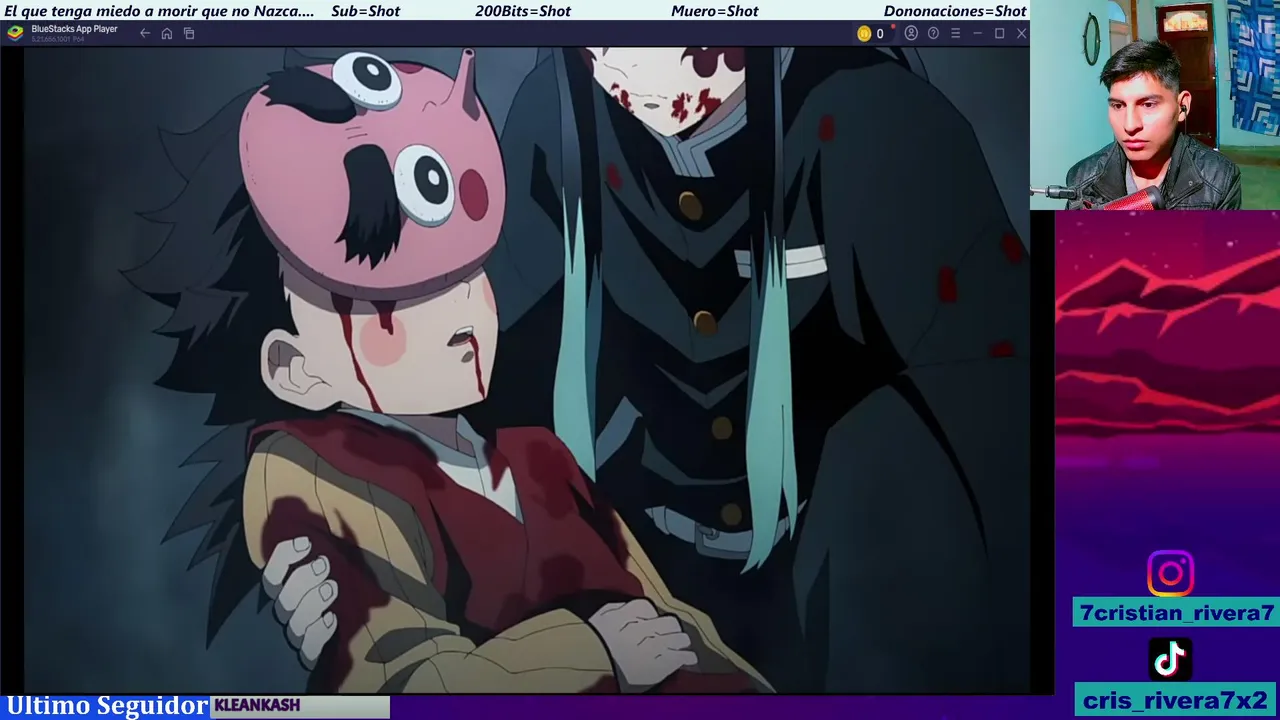Click the cris_rivera7x2 TikTok handle
Viewport: 1280px width, 720px height.
1176,700
